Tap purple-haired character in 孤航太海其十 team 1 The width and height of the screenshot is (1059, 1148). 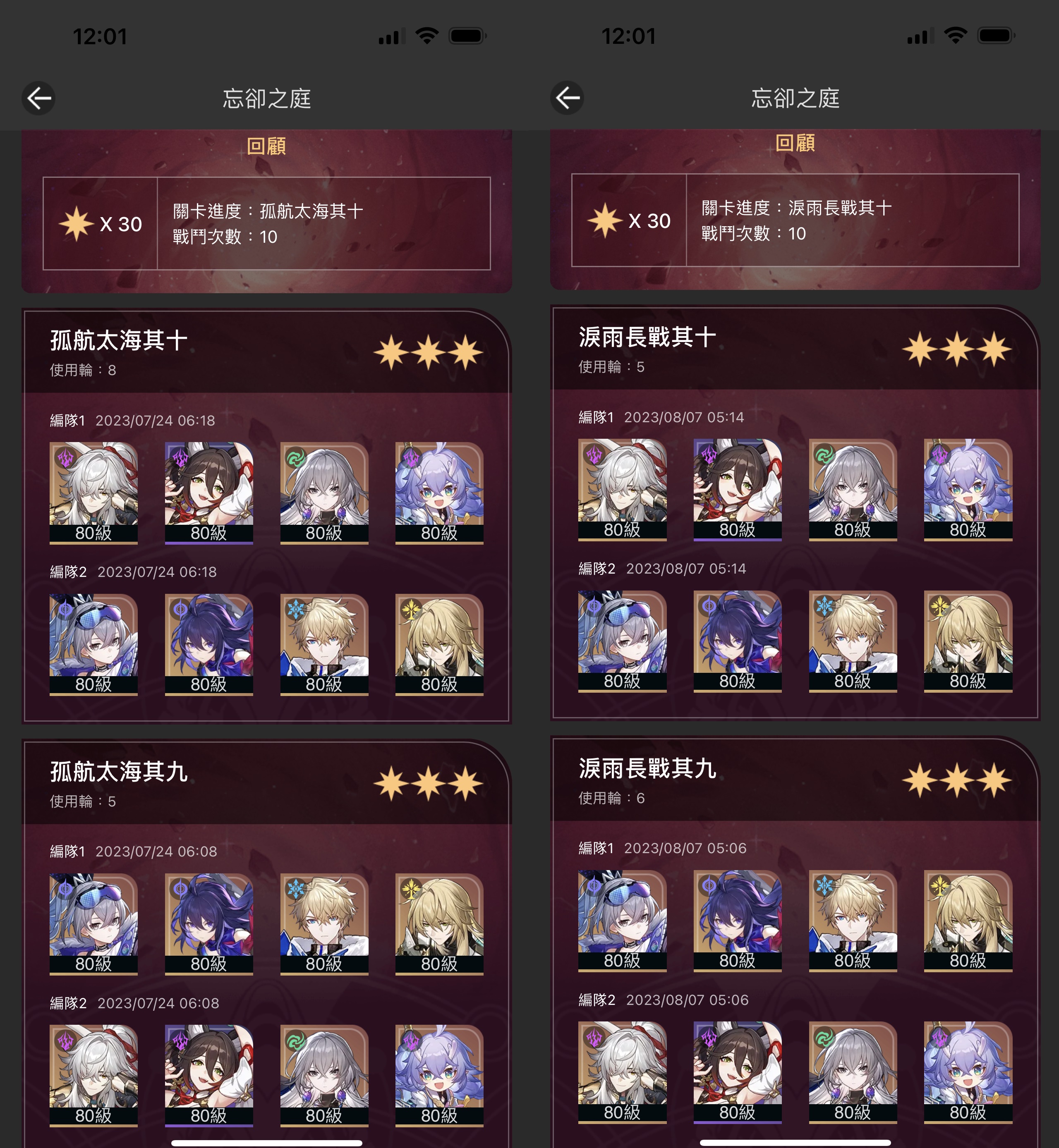(x=440, y=493)
